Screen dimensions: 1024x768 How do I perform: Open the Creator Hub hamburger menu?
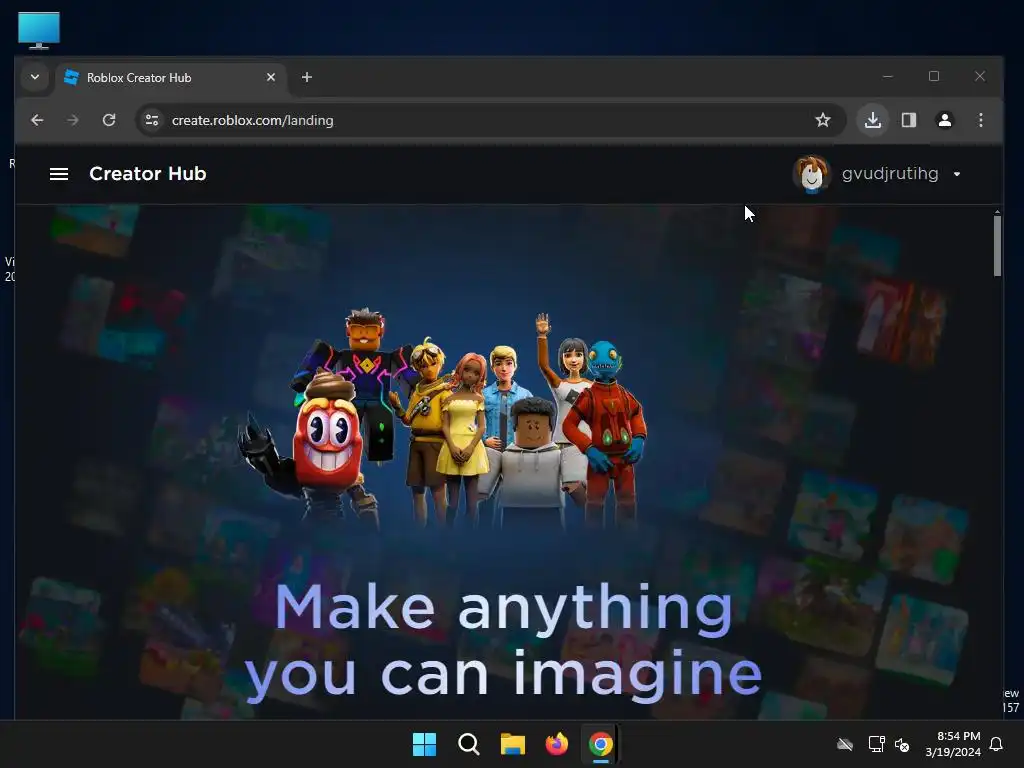pyautogui.click(x=59, y=174)
